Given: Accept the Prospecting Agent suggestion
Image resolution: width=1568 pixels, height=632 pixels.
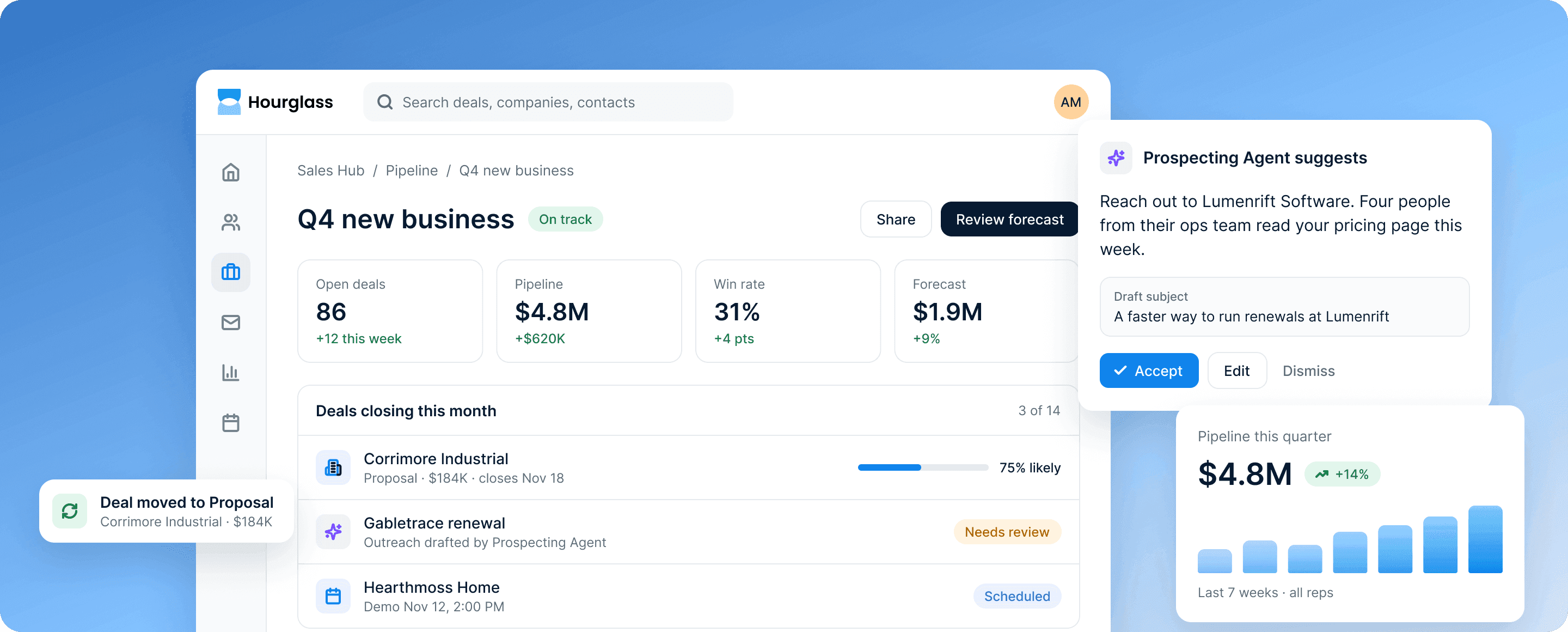Looking at the screenshot, I should click(x=1149, y=371).
